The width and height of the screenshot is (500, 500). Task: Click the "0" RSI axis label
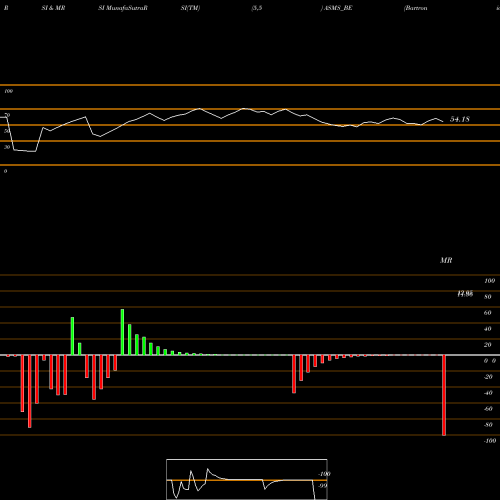5,171
